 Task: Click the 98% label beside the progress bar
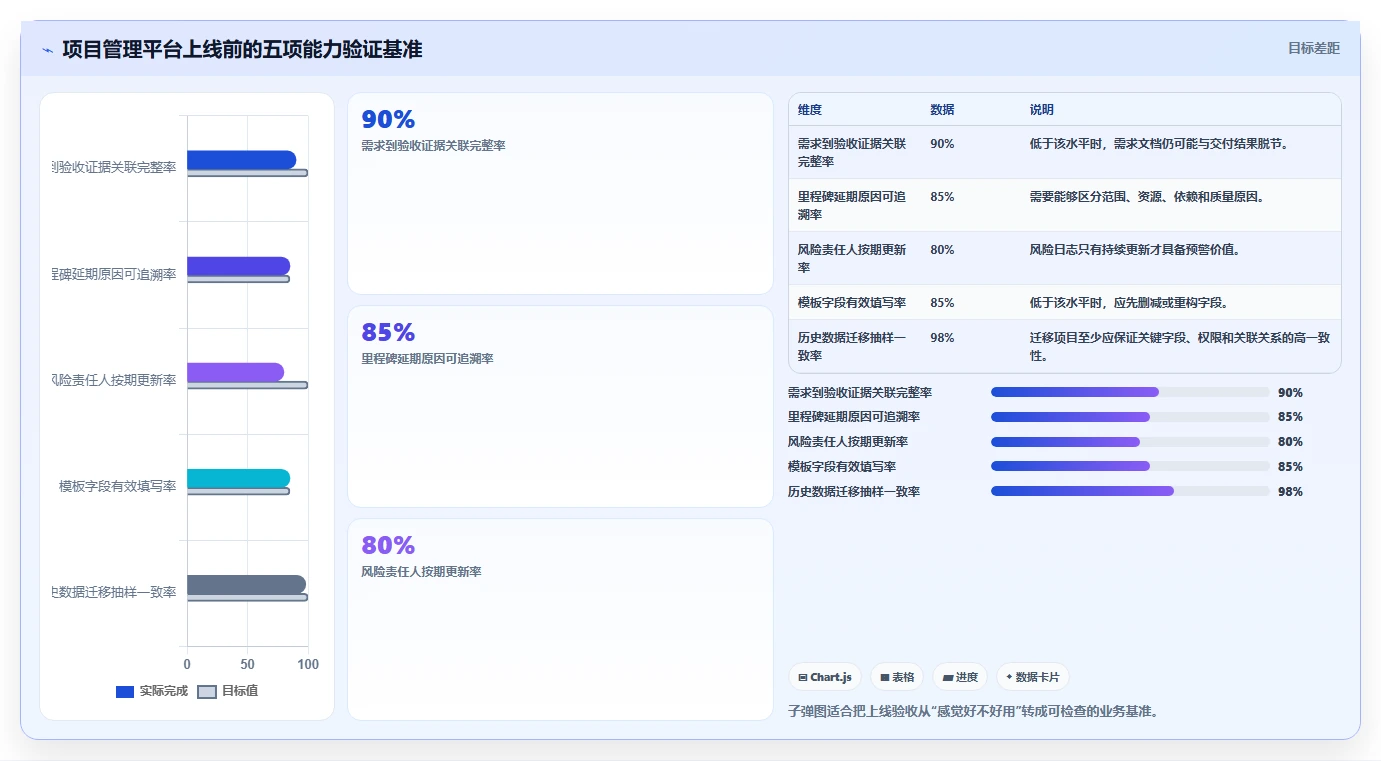pos(1290,492)
